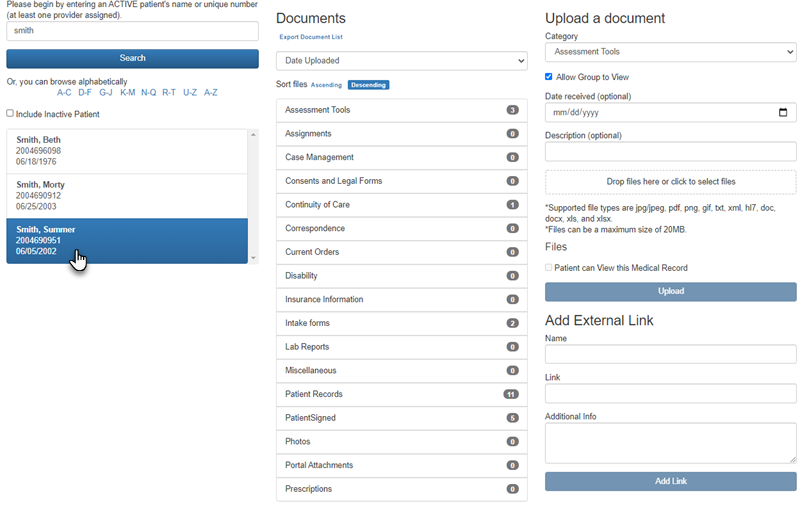The width and height of the screenshot is (800, 509).
Task: Select Descending sort order
Action: pos(368,85)
